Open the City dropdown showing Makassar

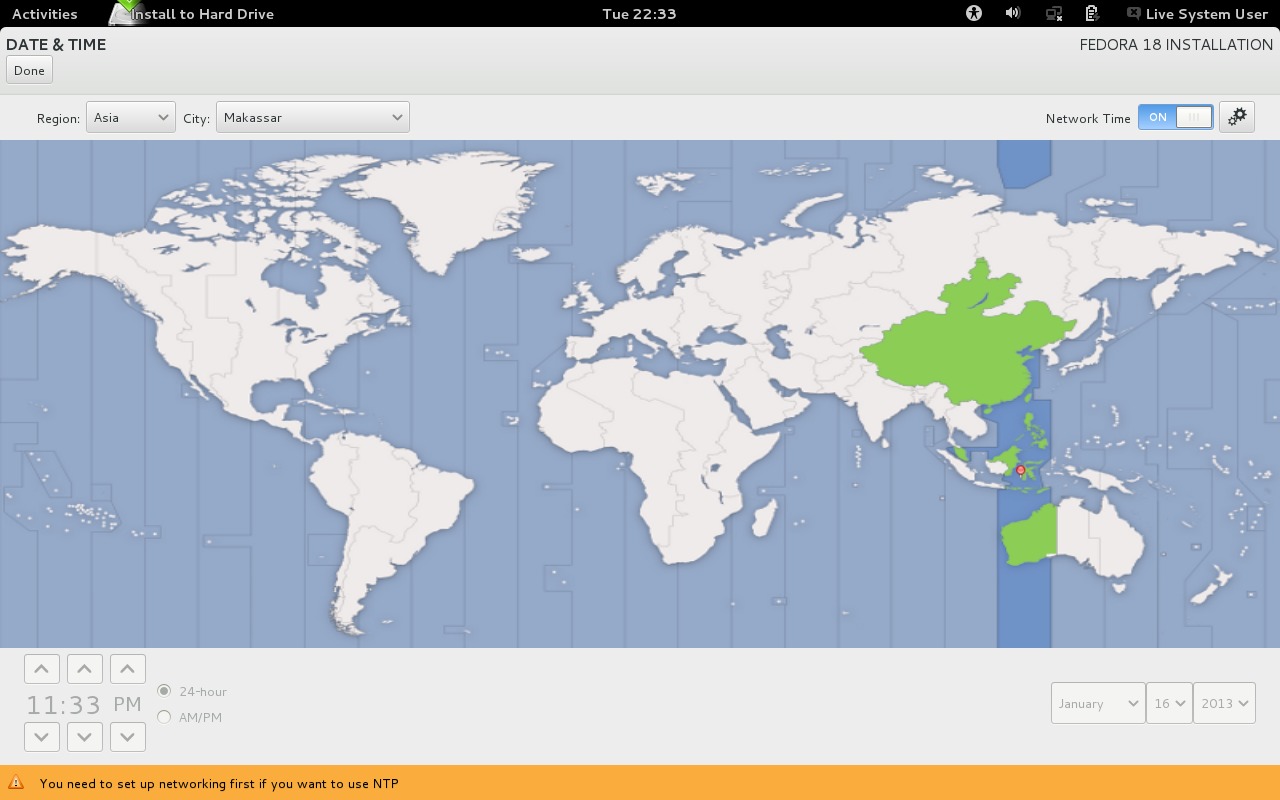[313, 117]
